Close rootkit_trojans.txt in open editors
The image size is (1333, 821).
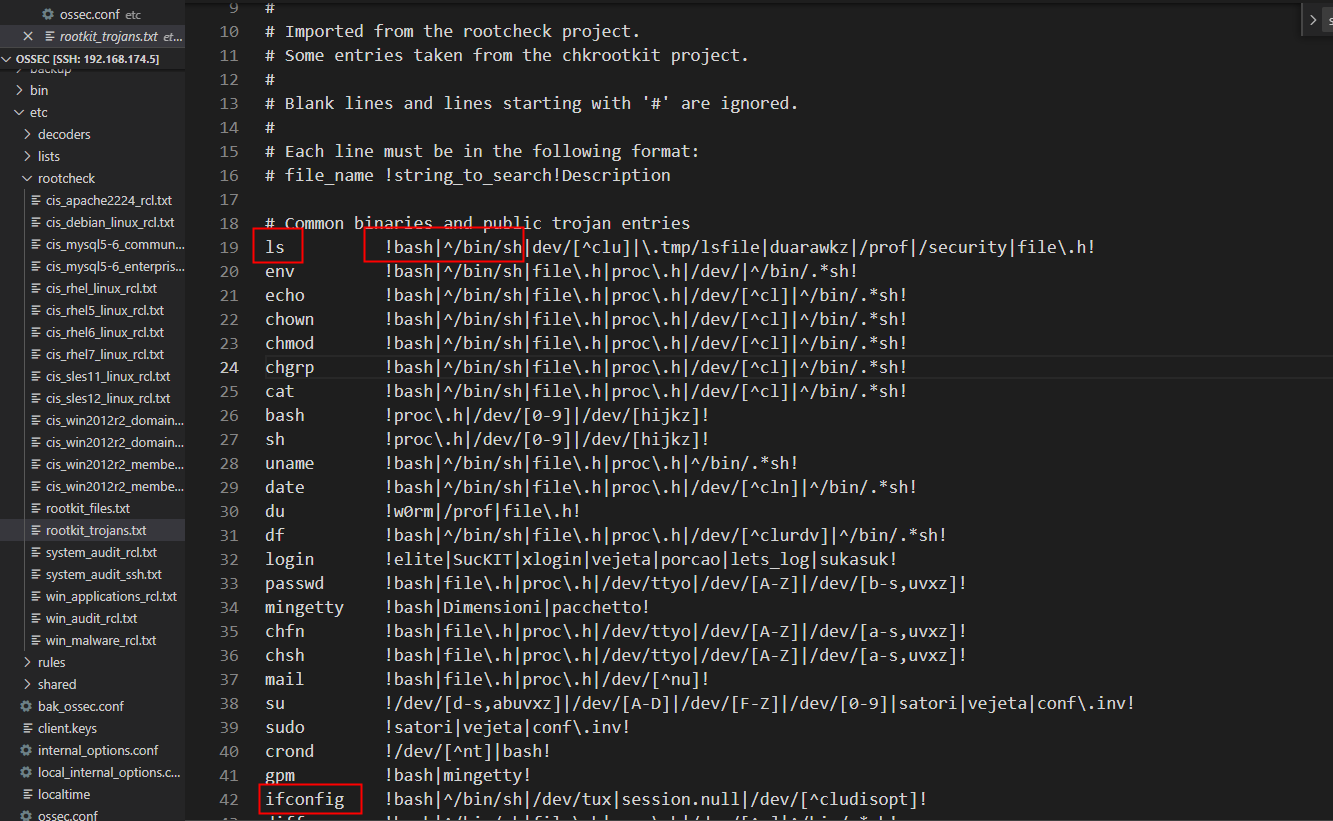click(28, 36)
